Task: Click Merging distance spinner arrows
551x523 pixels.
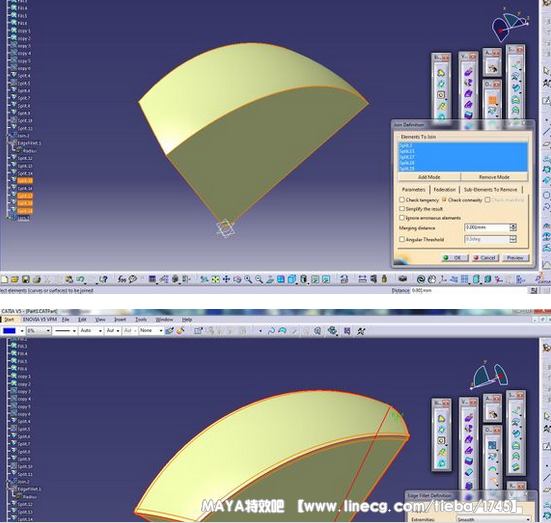Action: click(x=513, y=228)
